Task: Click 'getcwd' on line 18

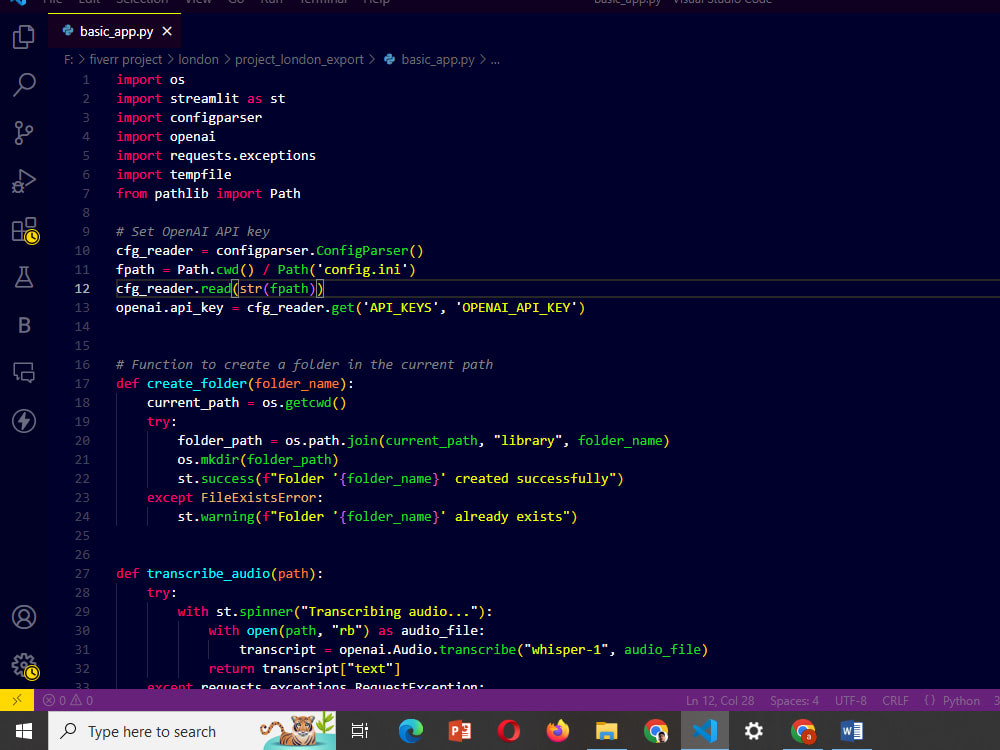Action: [308, 402]
